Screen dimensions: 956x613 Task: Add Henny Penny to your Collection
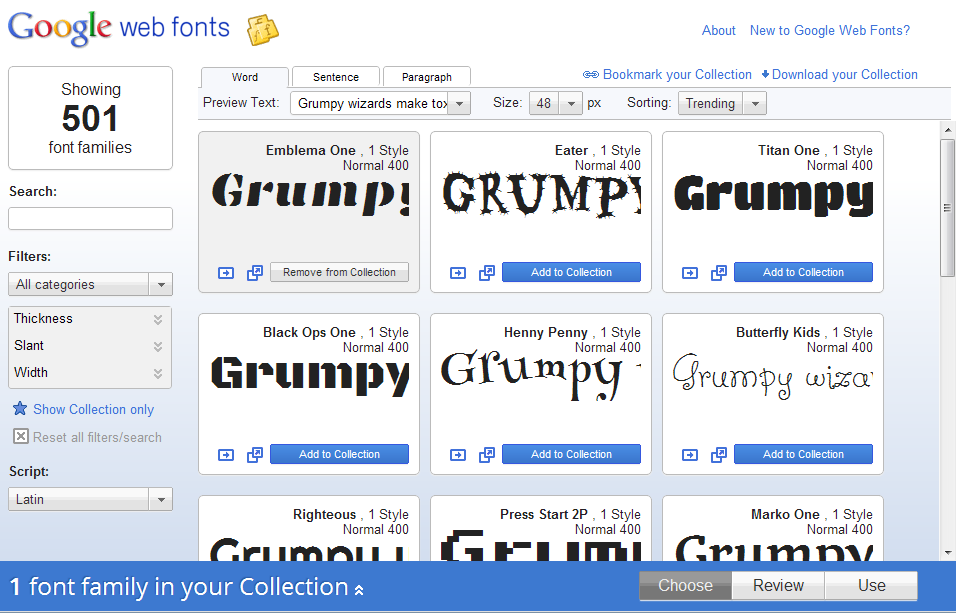tap(571, 454)
